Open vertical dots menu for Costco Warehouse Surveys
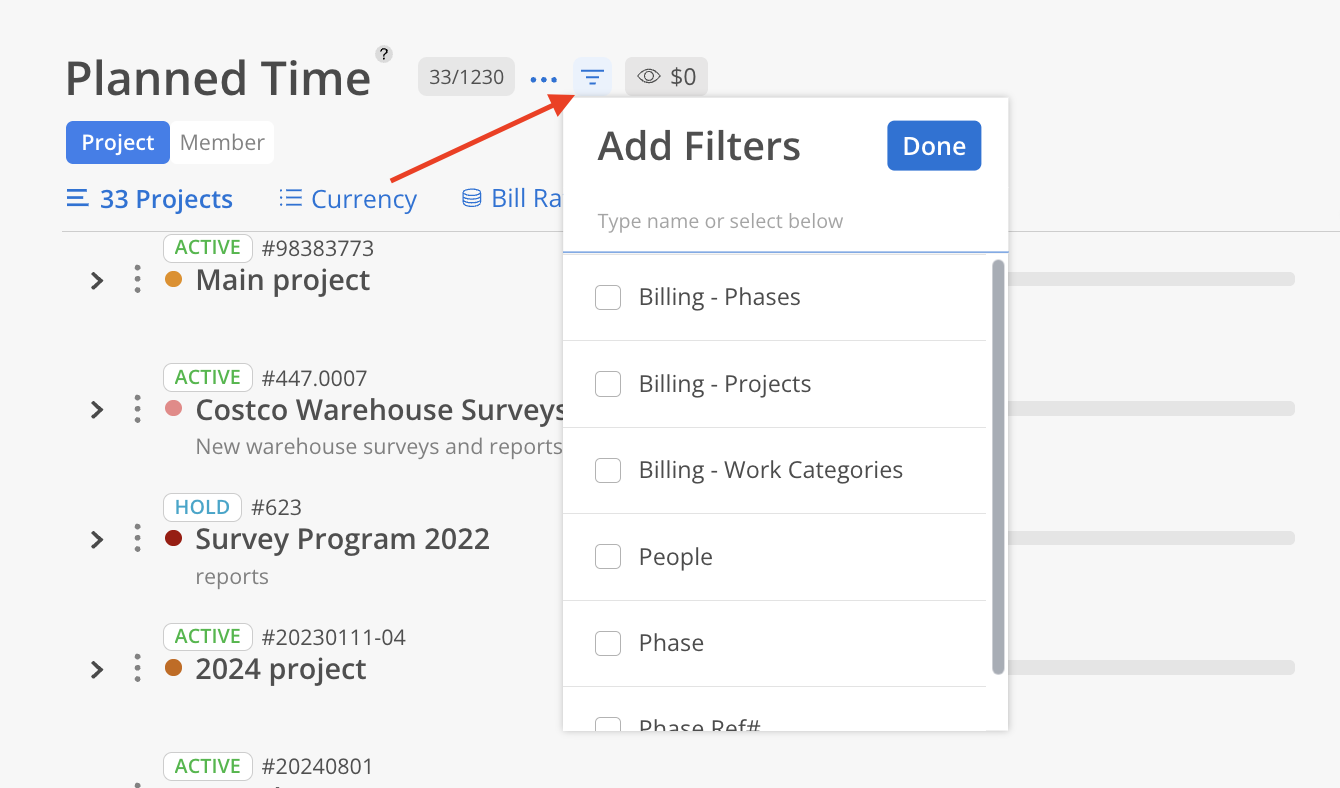 pyautogui.click(x=137, y=409)
